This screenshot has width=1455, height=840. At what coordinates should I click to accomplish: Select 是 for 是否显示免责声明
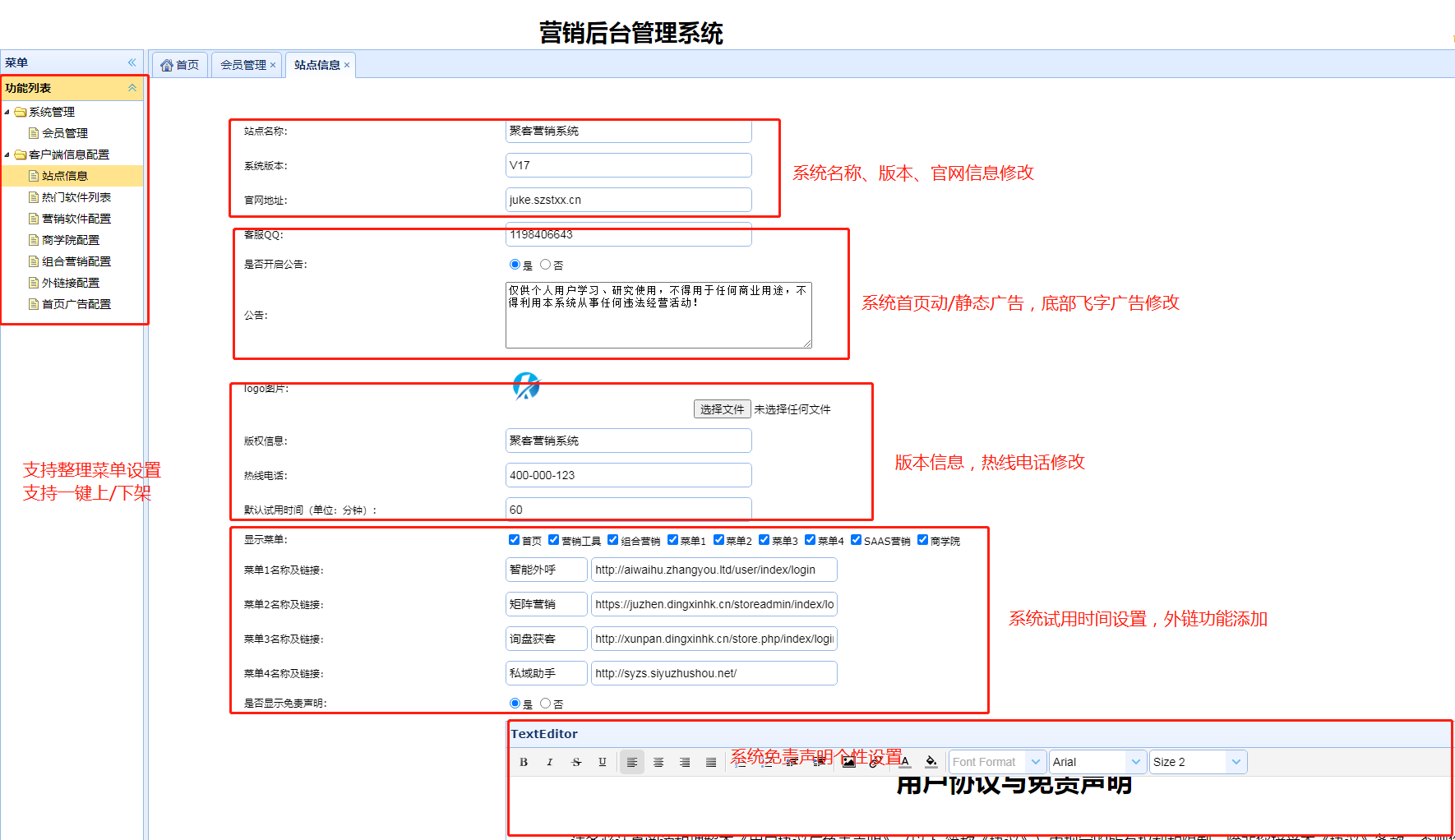click(x=515, y=704)
